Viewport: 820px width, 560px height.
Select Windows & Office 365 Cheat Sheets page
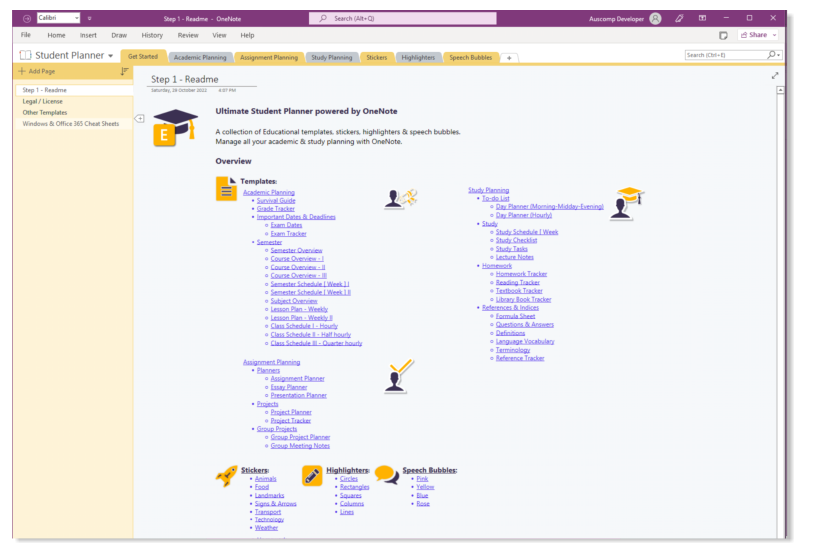click(x=71, y=124)
